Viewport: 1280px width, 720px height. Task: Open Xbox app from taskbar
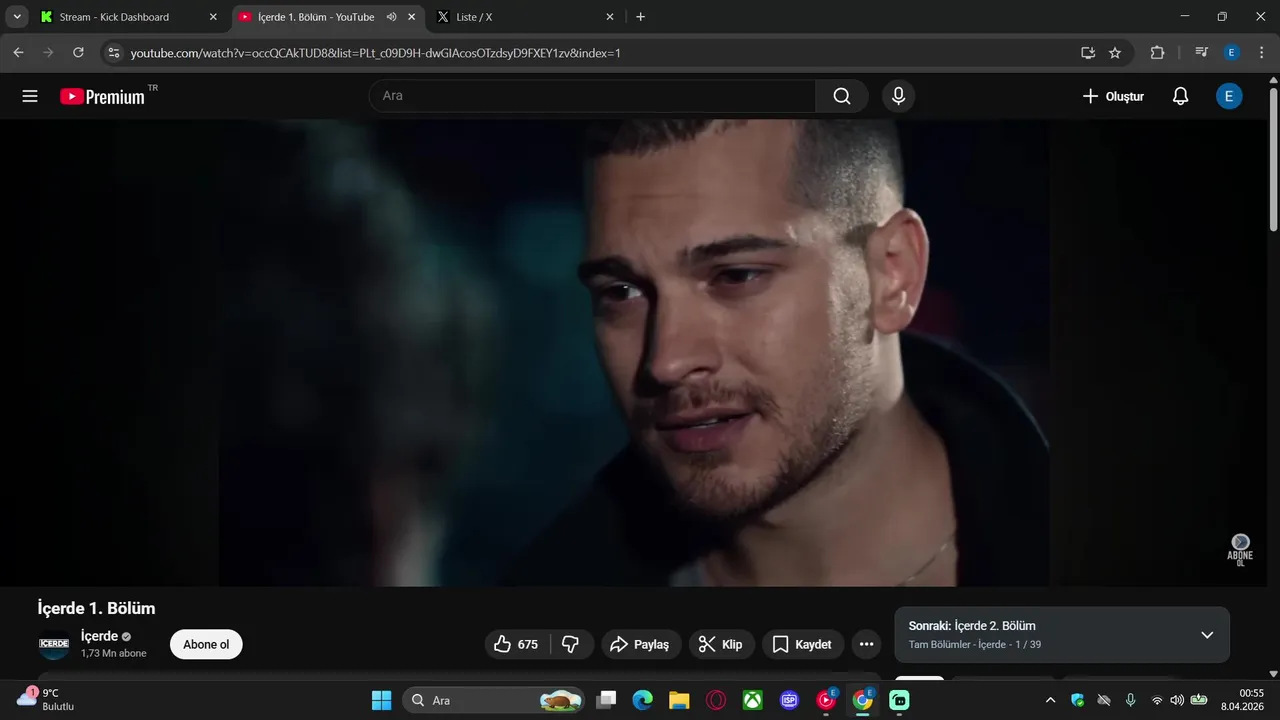pyautogui.click(x=752, y=700)
